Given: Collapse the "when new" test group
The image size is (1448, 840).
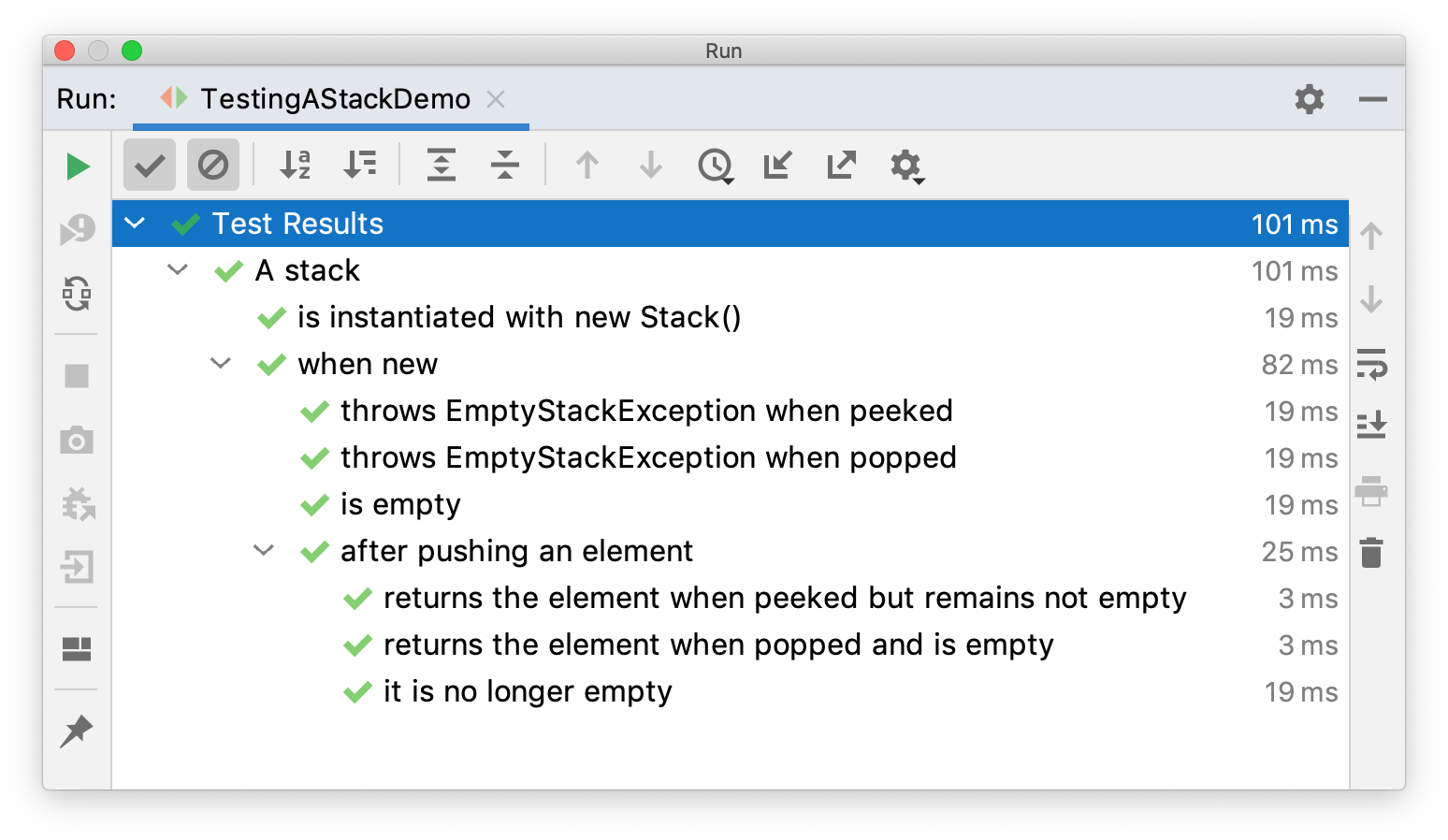Looking at the screenshot, I should [221, 364].
